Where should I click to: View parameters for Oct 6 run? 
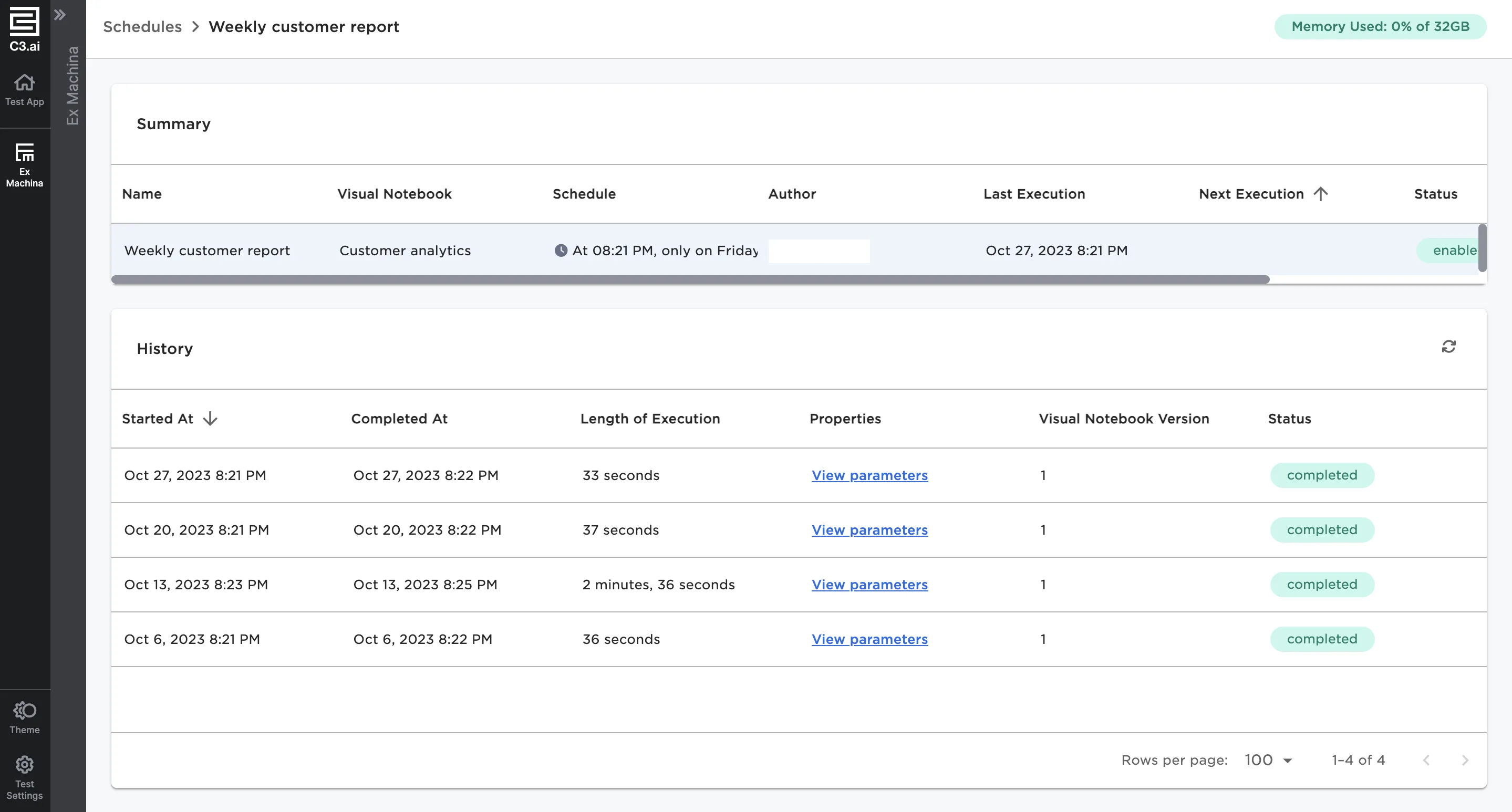point(869,640)
